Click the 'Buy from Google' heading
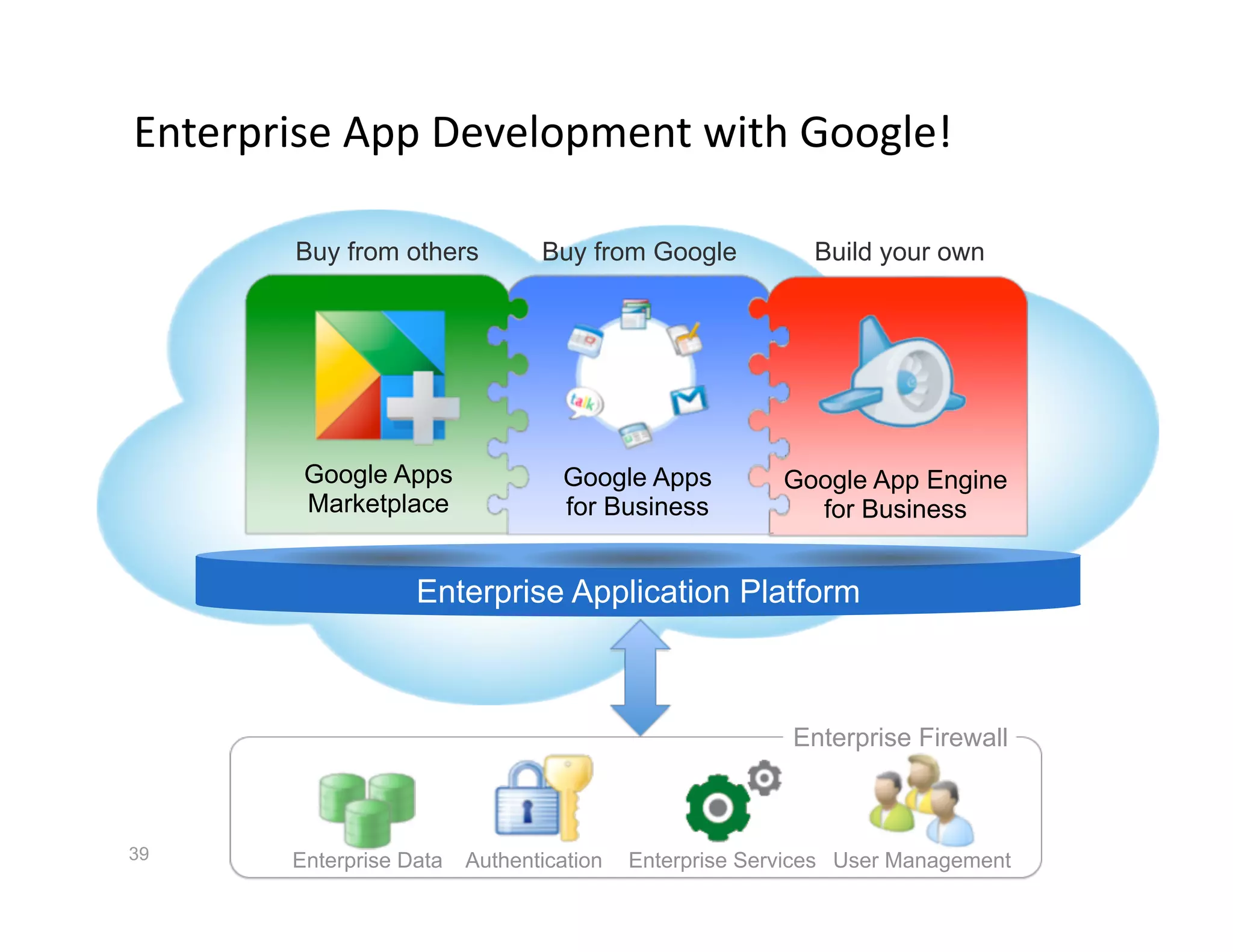This screenshot has width=1233, height=952. pos(639,252)
